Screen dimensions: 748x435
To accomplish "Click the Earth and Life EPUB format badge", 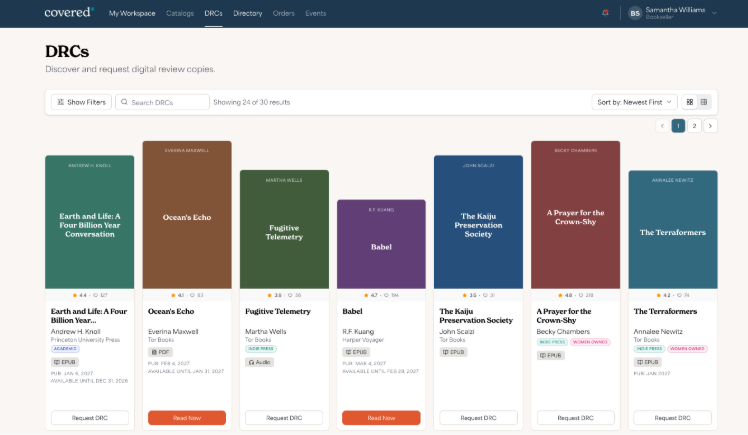I will (x=65, y=362).
